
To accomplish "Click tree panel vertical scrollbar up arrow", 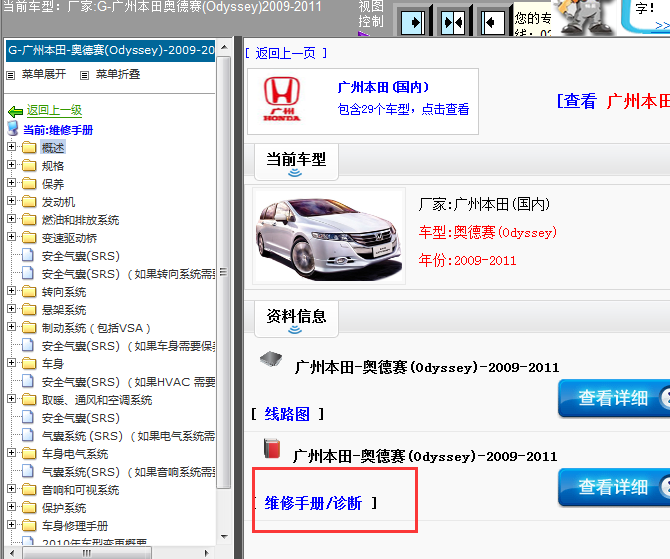I will pyautogui.click(x=224, y=47).
